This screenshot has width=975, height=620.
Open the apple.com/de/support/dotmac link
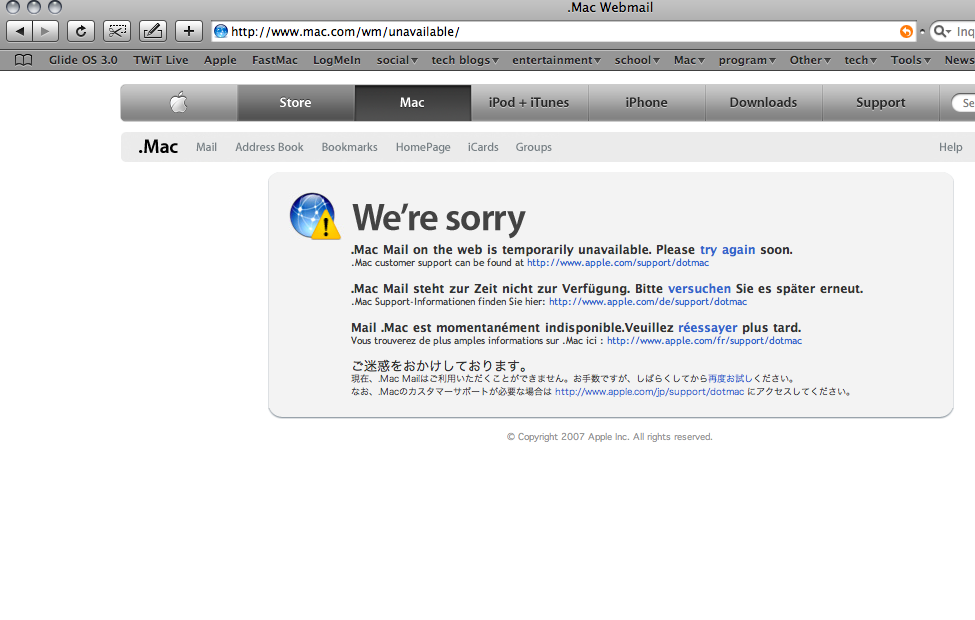648,302
